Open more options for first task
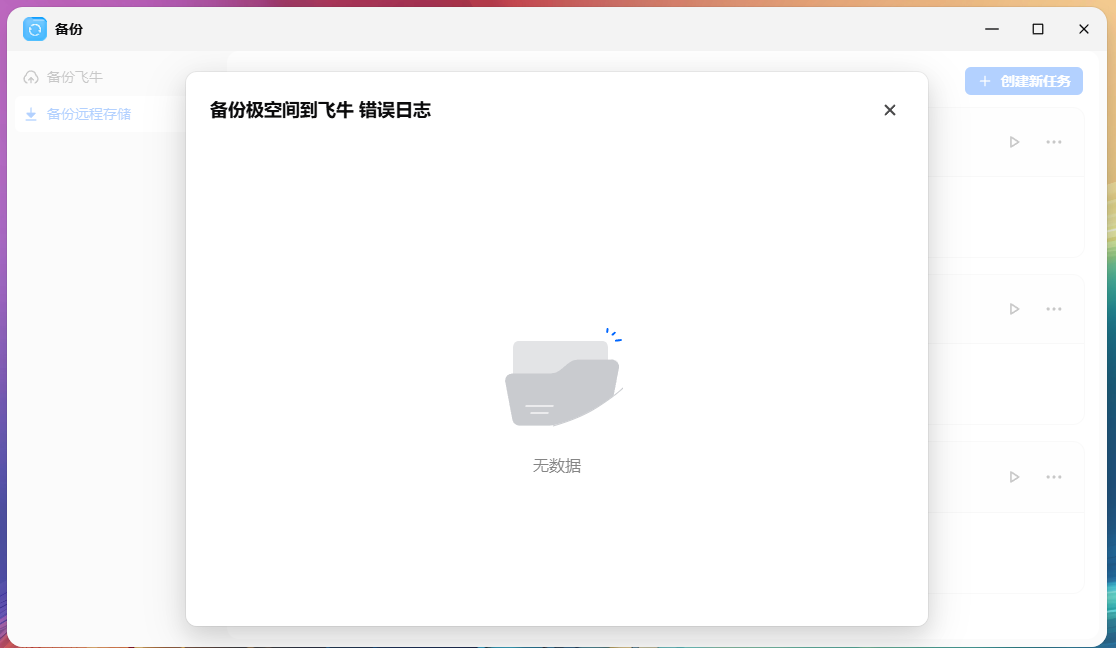Screen dimensions: 1116x648 tap(1054, 142)
